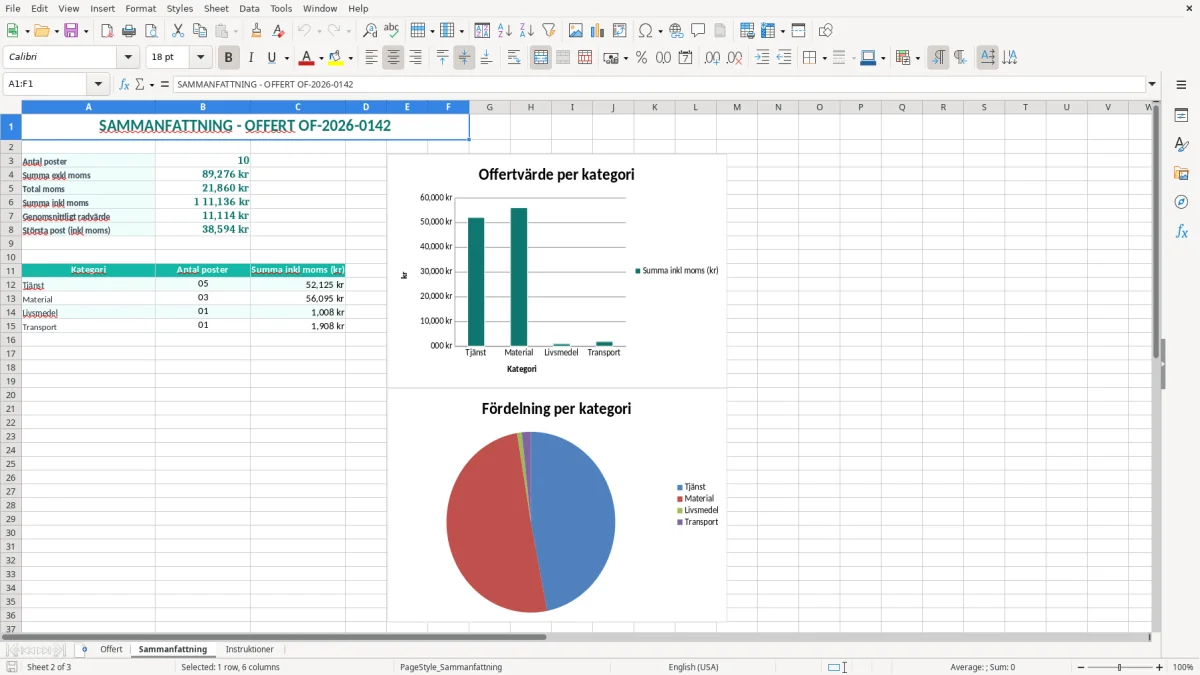The height and width of the screenshot is (675, 1200).
Task: Open Find & Replace tool
Action: 370,31
